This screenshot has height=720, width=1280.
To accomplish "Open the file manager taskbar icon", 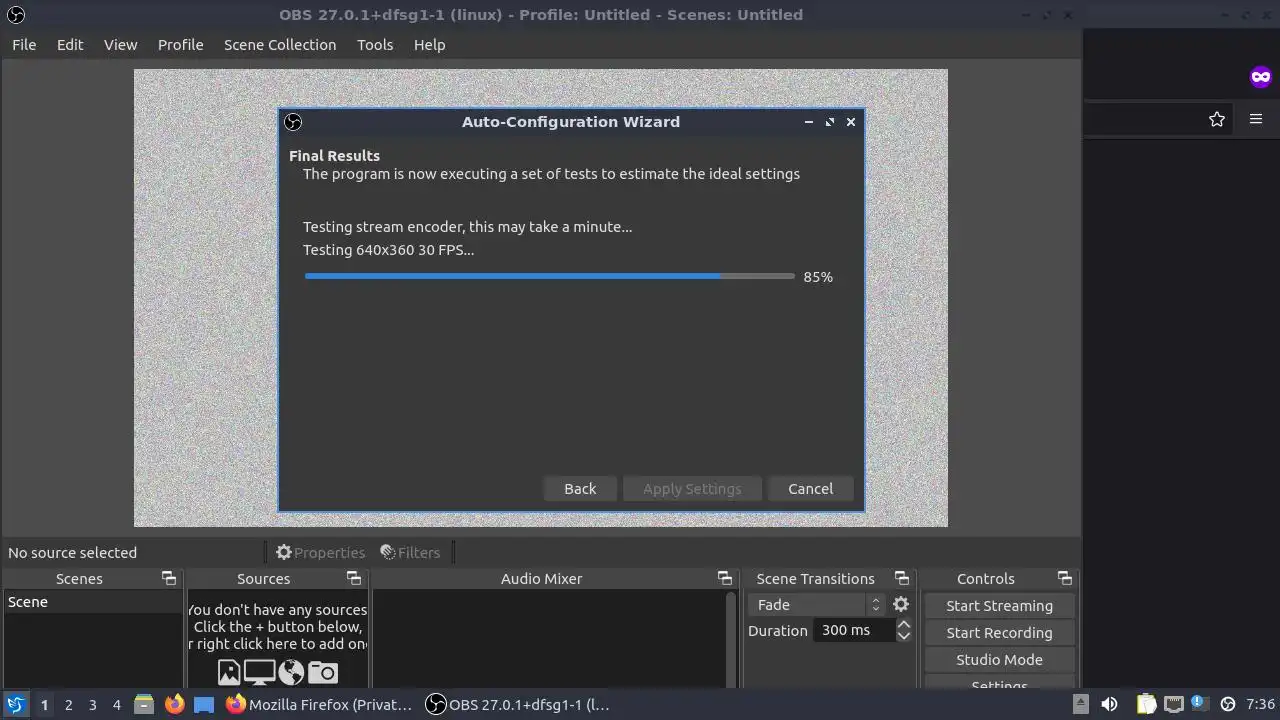I will [144, 704].
